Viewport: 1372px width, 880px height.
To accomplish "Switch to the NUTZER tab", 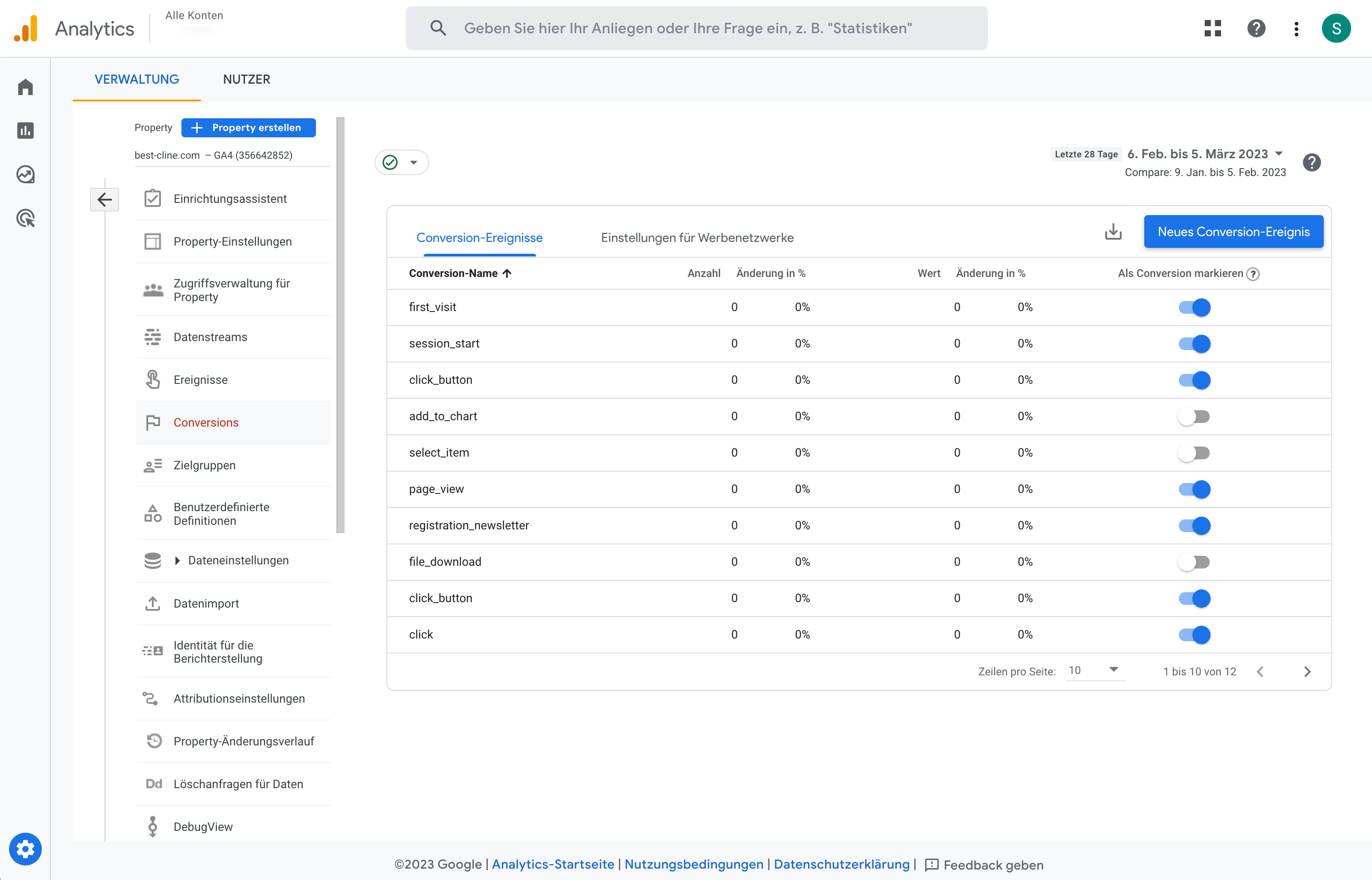I will [247, 80].
